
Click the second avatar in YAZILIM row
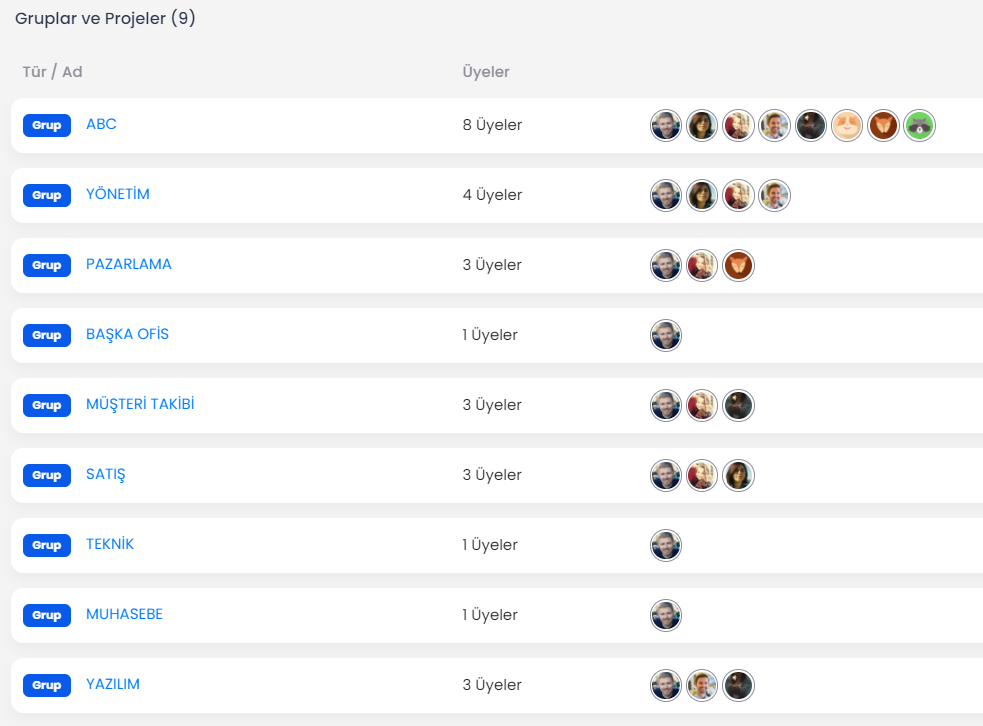[x=702, y=686]
